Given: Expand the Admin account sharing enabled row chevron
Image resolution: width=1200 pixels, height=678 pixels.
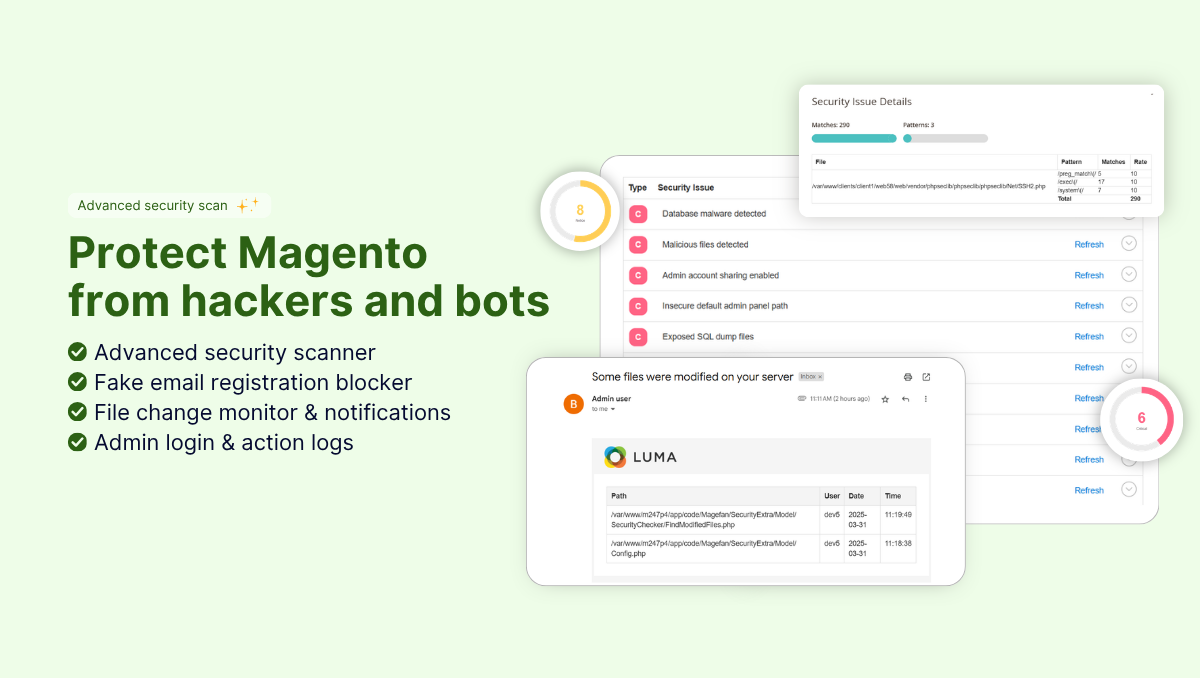Looking at the screenshot, I should click(x=1129, y=275).
